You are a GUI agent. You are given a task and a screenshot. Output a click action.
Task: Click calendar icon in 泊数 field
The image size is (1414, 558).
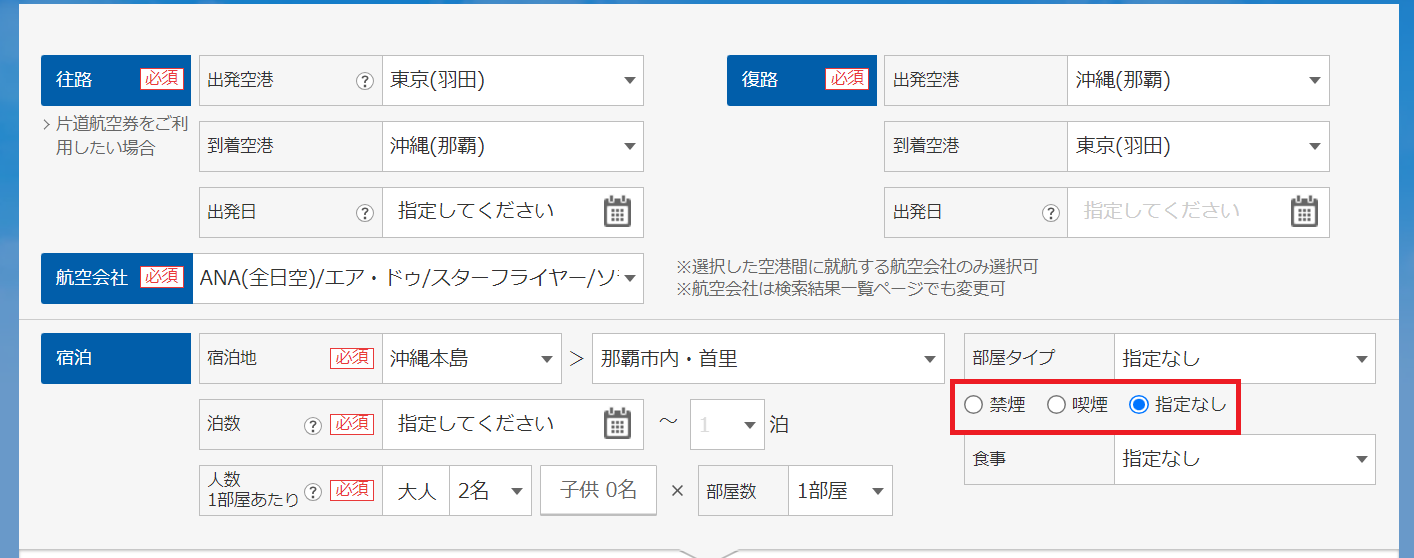[x=617, y=424]
